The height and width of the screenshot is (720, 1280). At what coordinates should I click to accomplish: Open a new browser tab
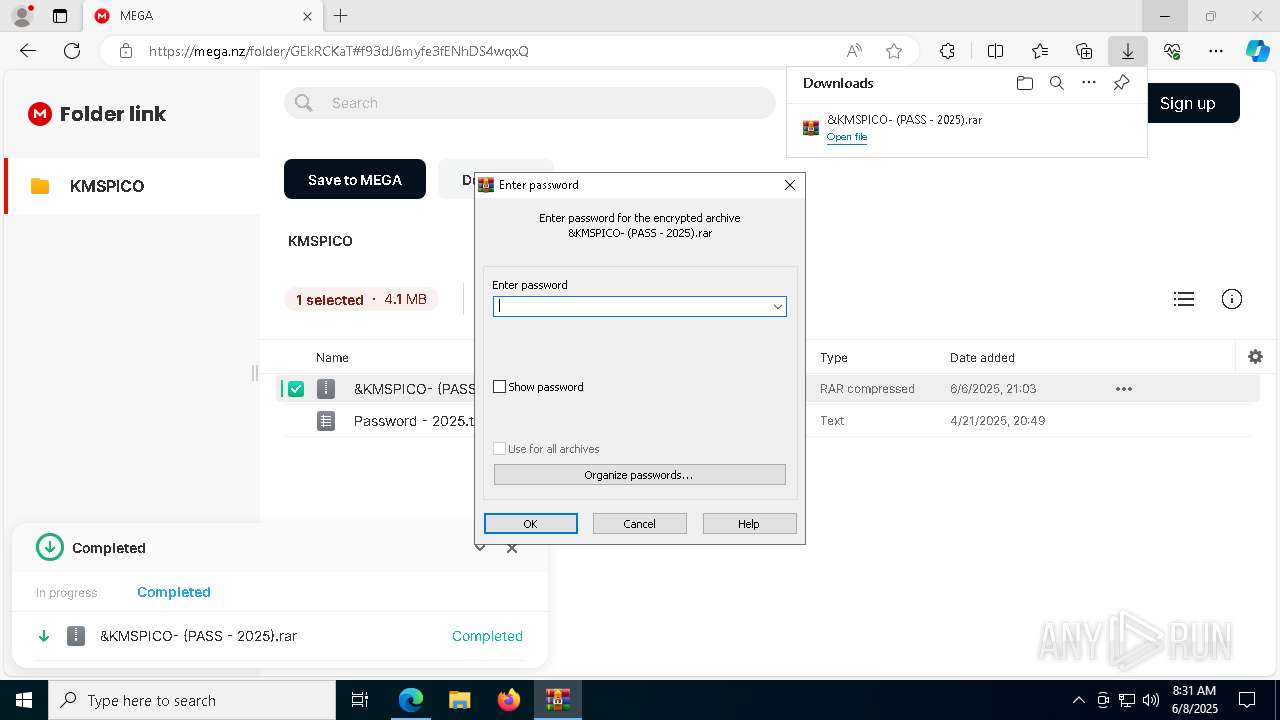(x=340, y=16)
